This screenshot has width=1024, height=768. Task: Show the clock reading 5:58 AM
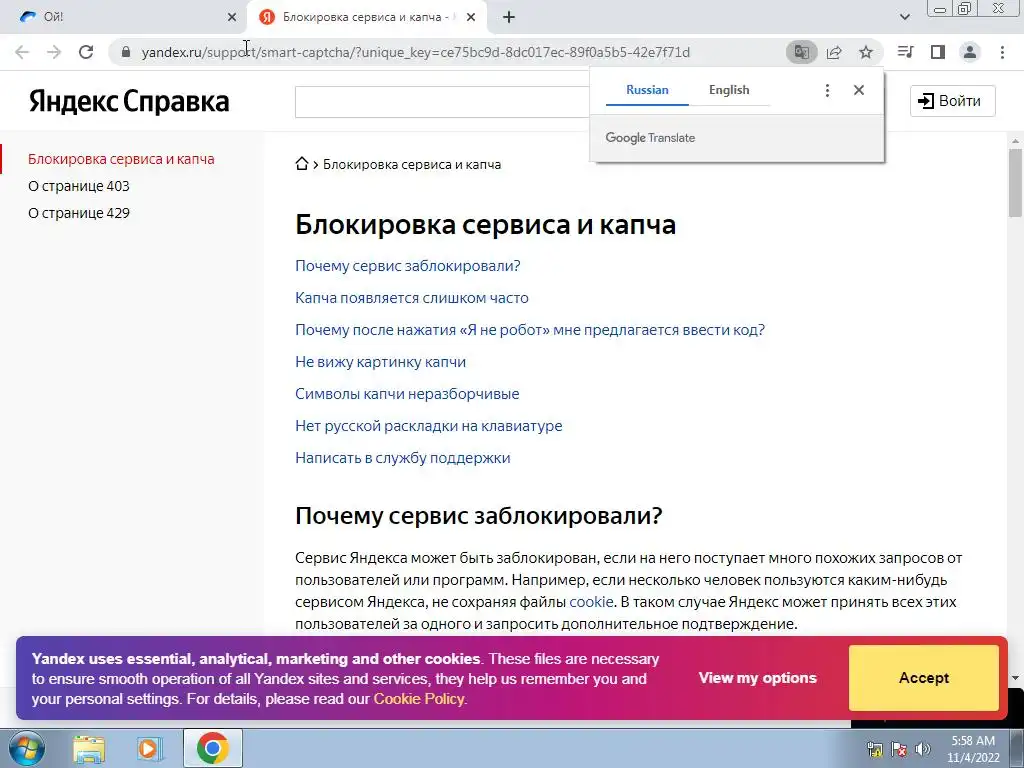pyautogui.click(x=973, y=741)
